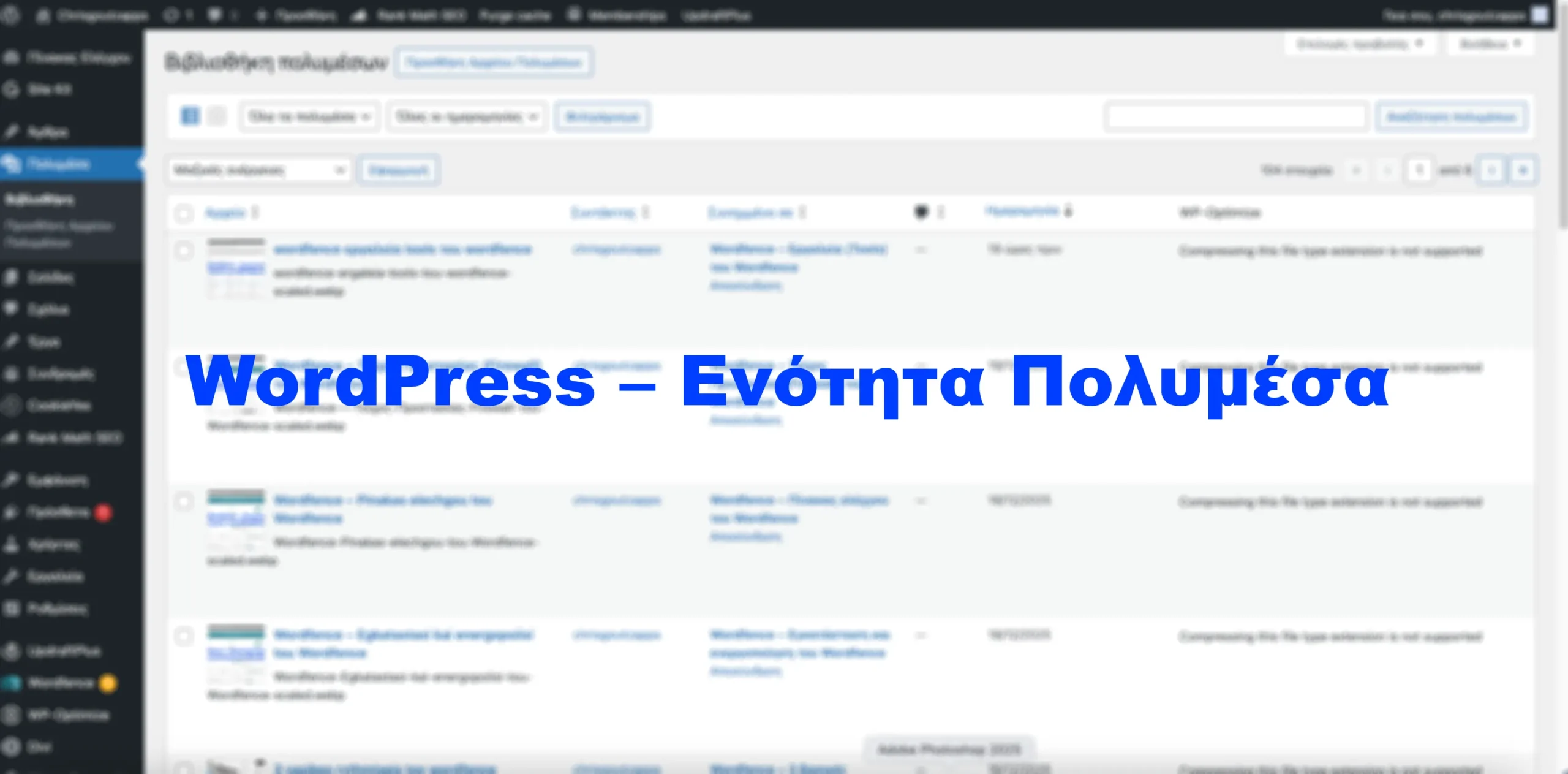Click thumbnail of wordfence tools media item

236,268
